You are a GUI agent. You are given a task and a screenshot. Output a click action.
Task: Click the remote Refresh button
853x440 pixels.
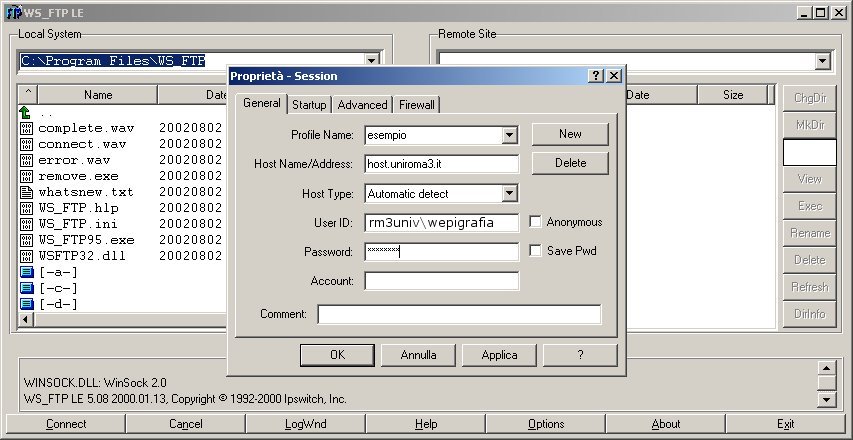(809, 287)
